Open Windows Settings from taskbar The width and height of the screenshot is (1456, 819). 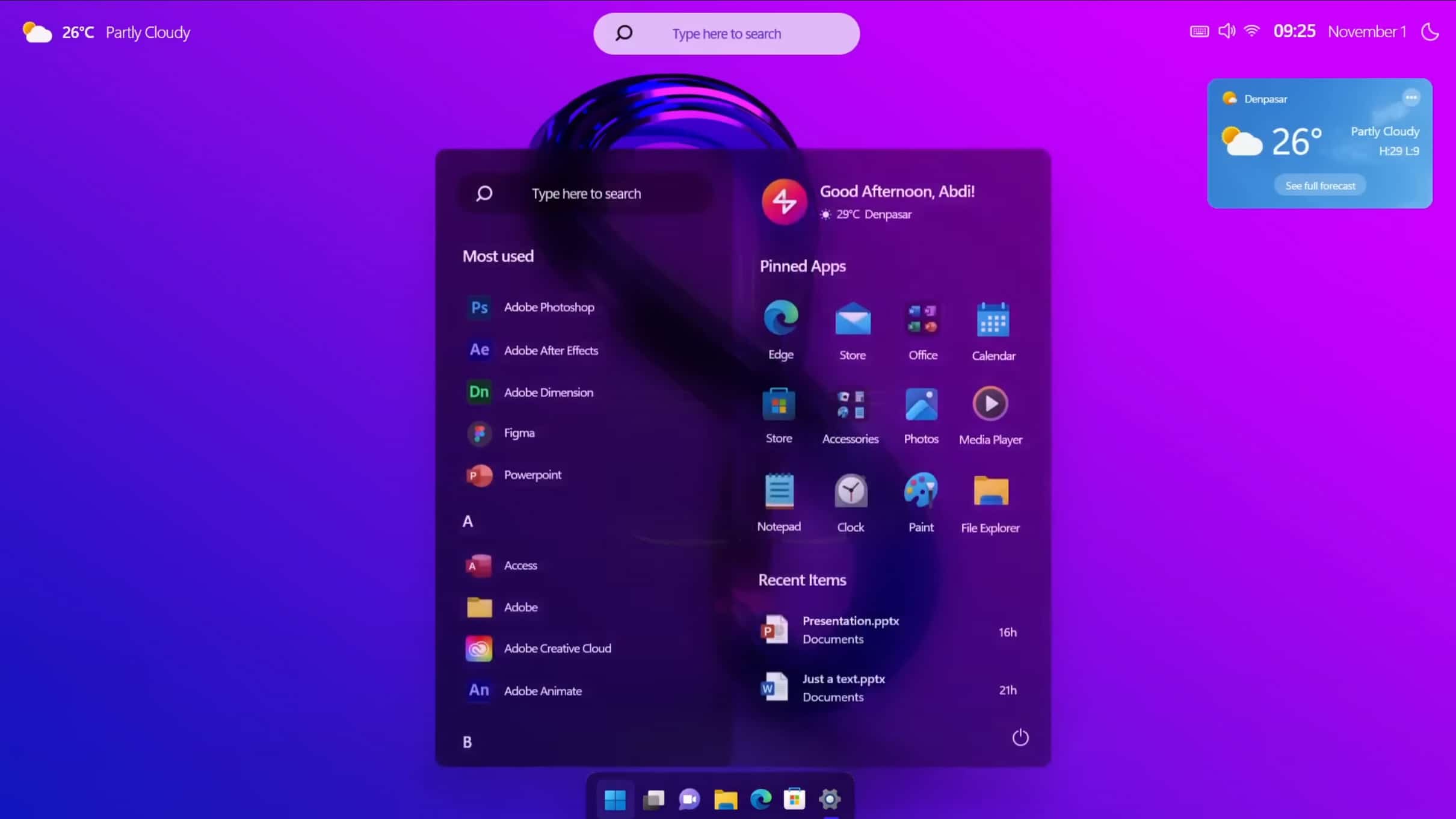[830, 799]
